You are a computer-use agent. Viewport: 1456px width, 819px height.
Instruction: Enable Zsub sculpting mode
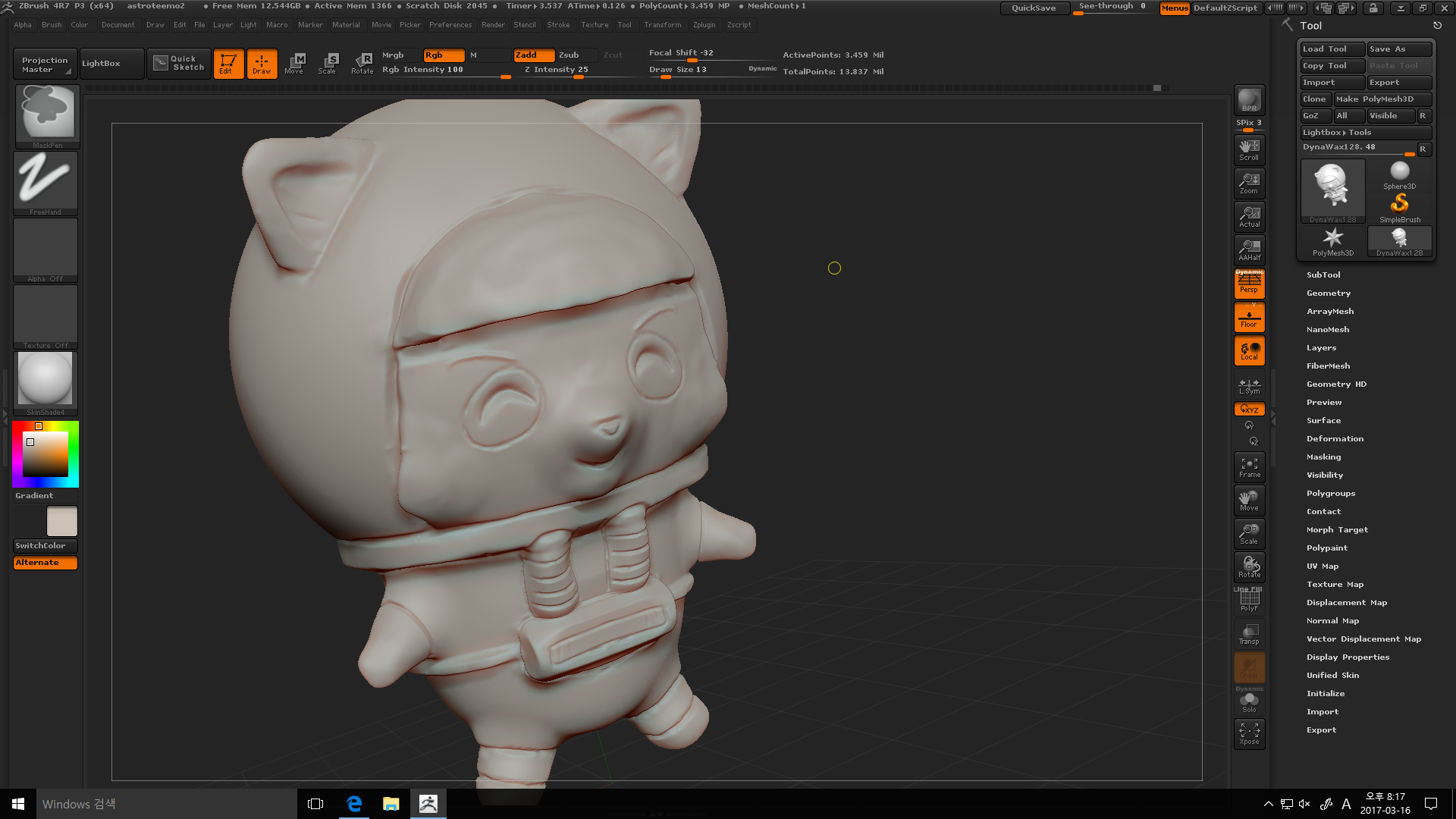[x=578, y=55]
